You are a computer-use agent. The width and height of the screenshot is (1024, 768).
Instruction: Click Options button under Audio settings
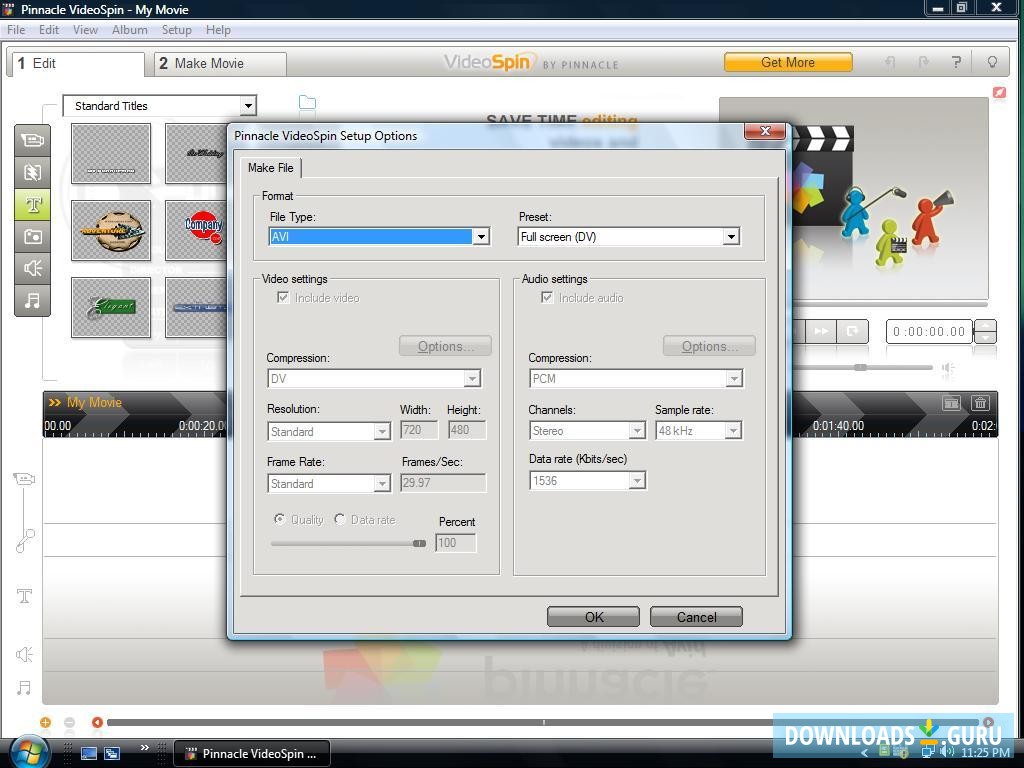pyautogui.click(x=709, y=346)
